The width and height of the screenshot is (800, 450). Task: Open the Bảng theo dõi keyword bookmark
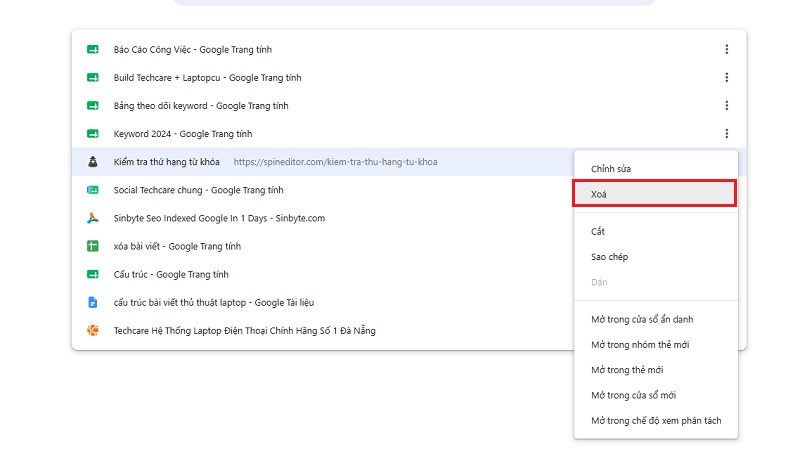201,106
